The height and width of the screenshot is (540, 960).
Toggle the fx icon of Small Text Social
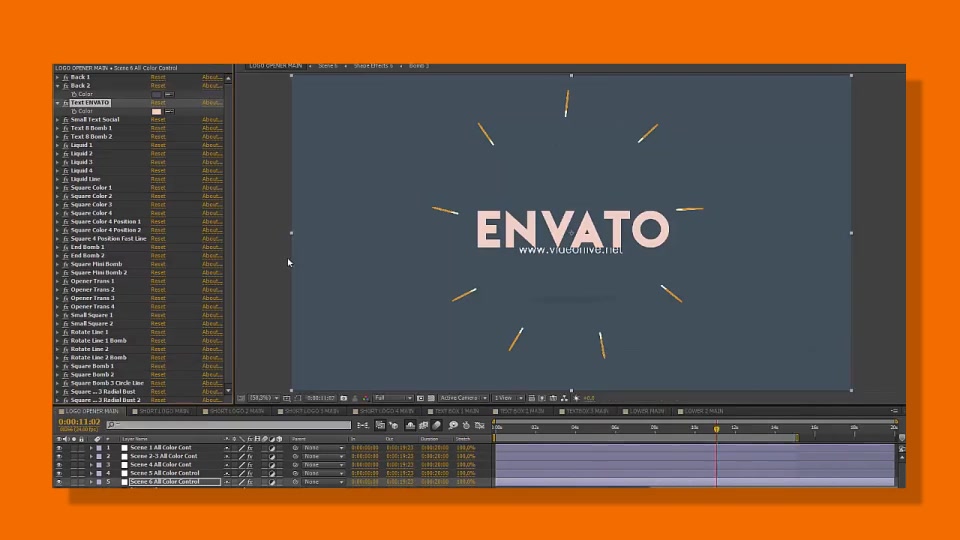click(x=66, y=120)
